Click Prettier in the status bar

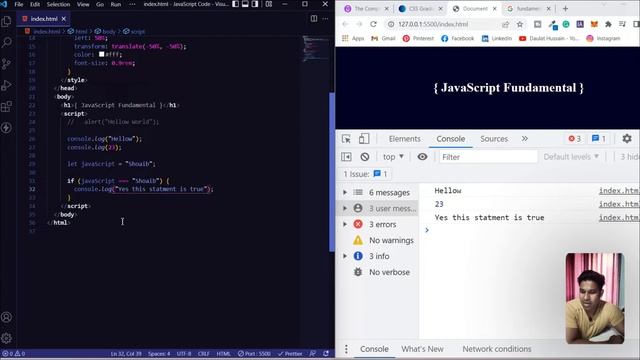tap(290, 353)
